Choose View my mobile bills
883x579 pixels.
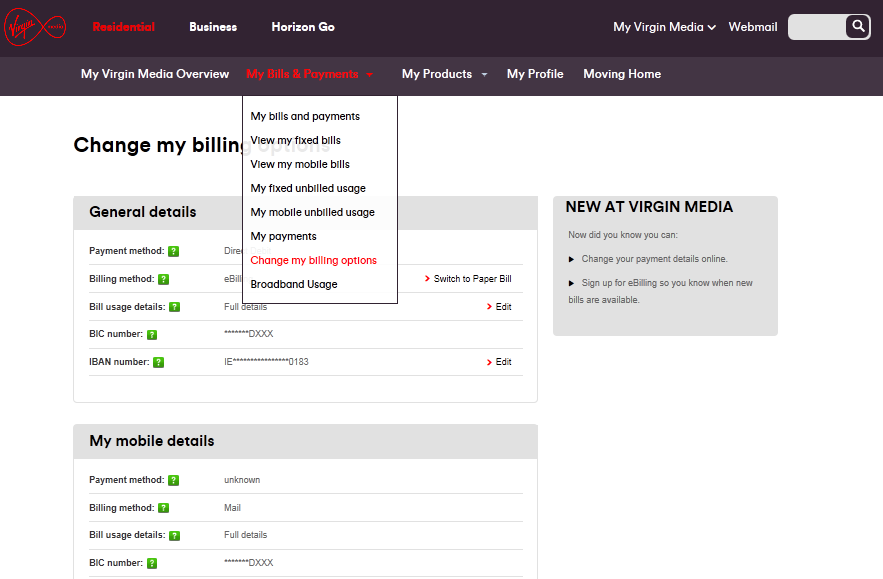[x=300, y=164]
